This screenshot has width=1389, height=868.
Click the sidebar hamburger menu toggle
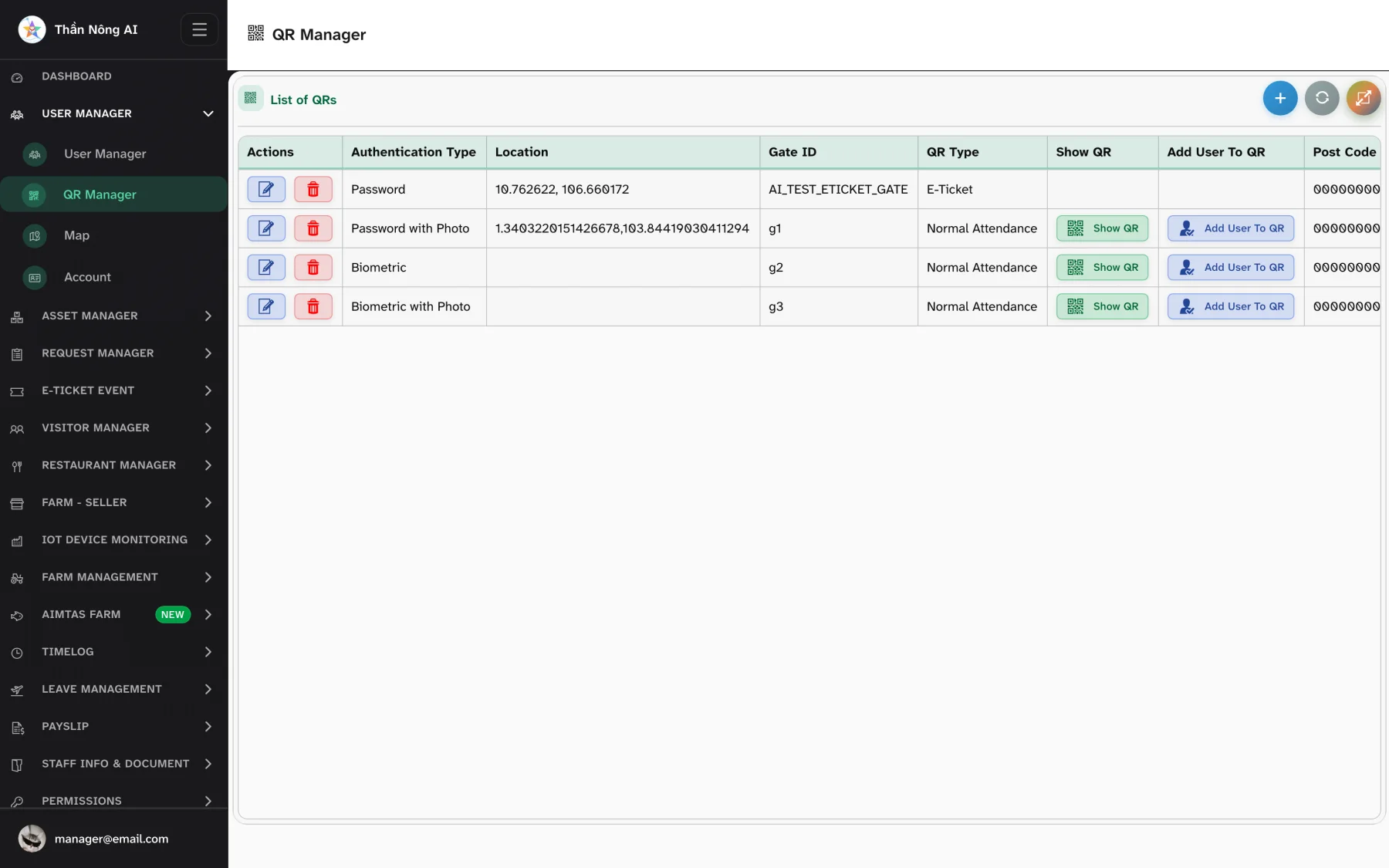click(x=199, y=29)
